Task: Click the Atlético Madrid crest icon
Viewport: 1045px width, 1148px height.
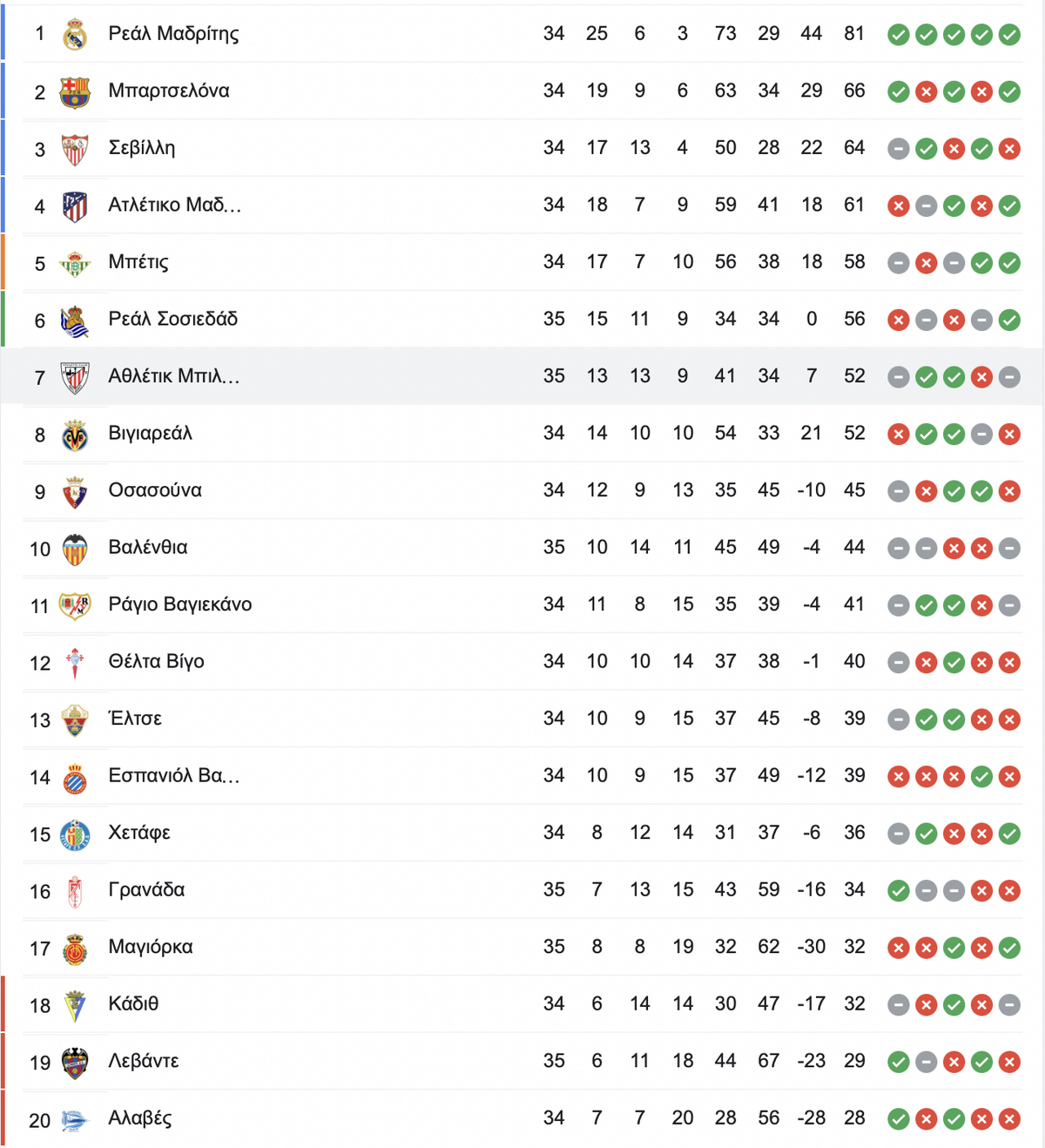Action: 75,206
